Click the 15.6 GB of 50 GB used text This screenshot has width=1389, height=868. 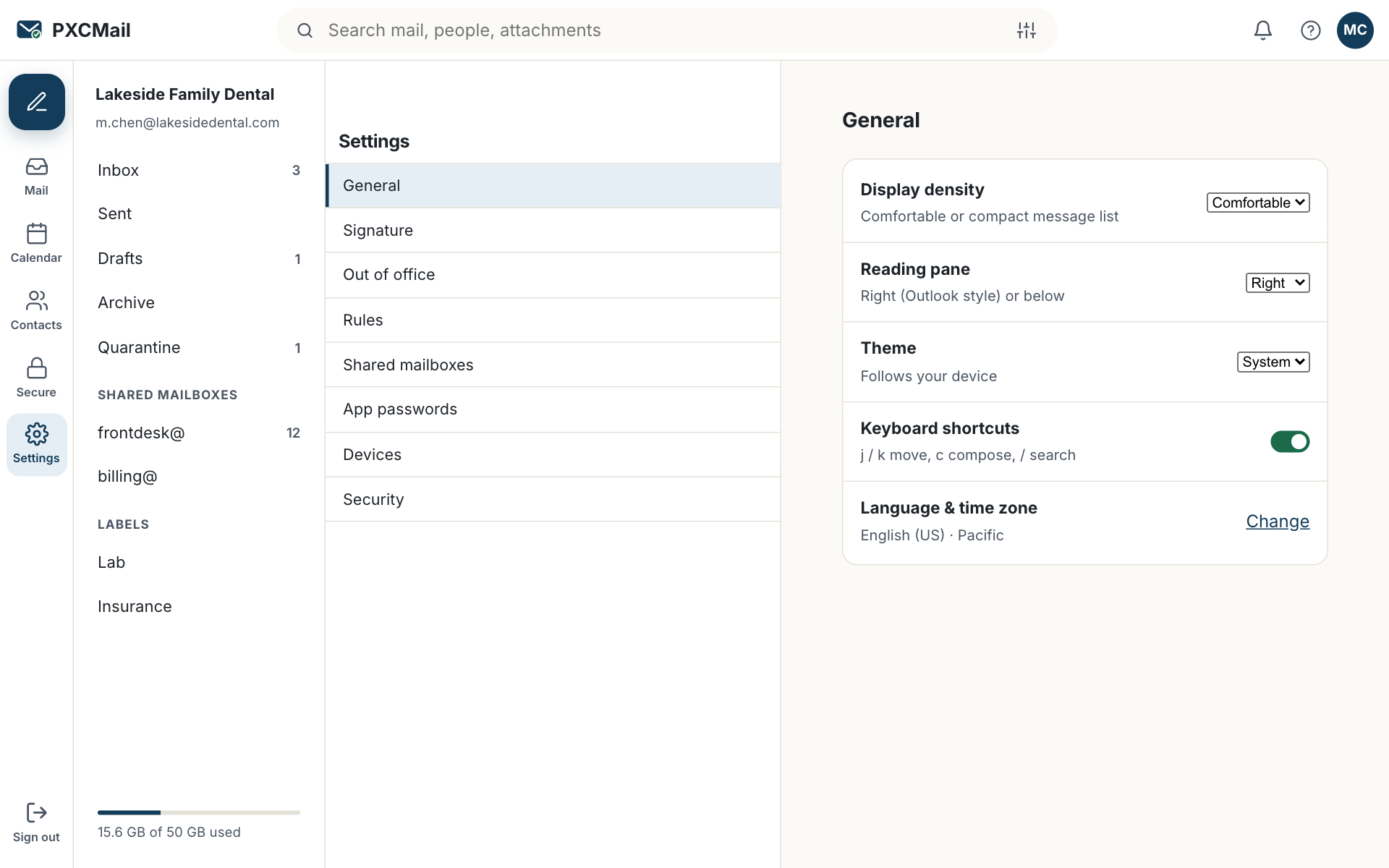point(169,832)
